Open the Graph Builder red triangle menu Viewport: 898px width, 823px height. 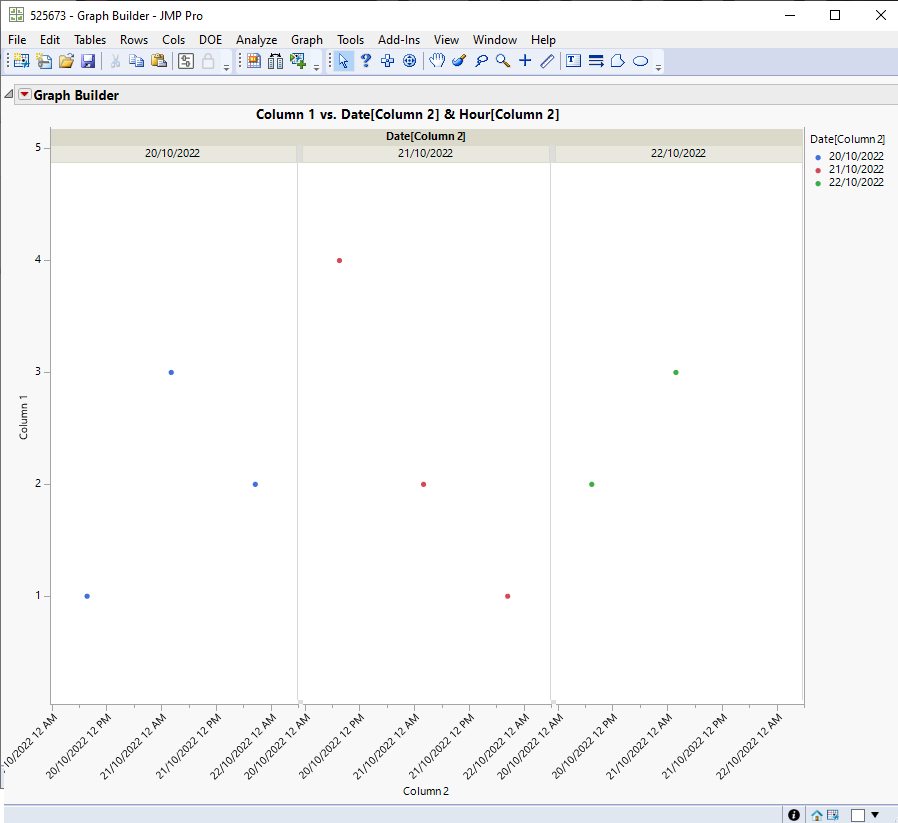click(25, 95)
